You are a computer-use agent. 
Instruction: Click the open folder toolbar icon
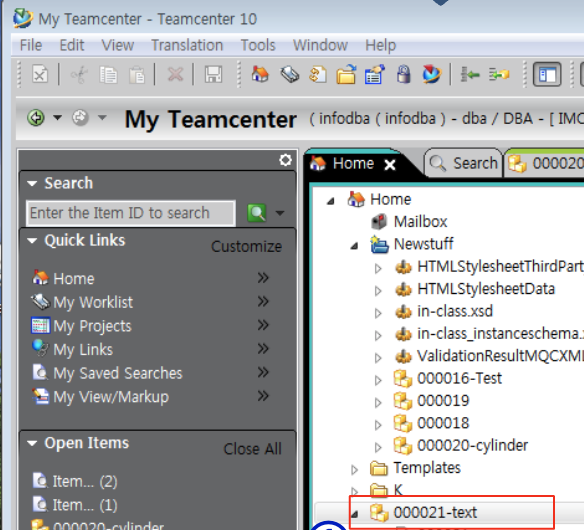346,74
